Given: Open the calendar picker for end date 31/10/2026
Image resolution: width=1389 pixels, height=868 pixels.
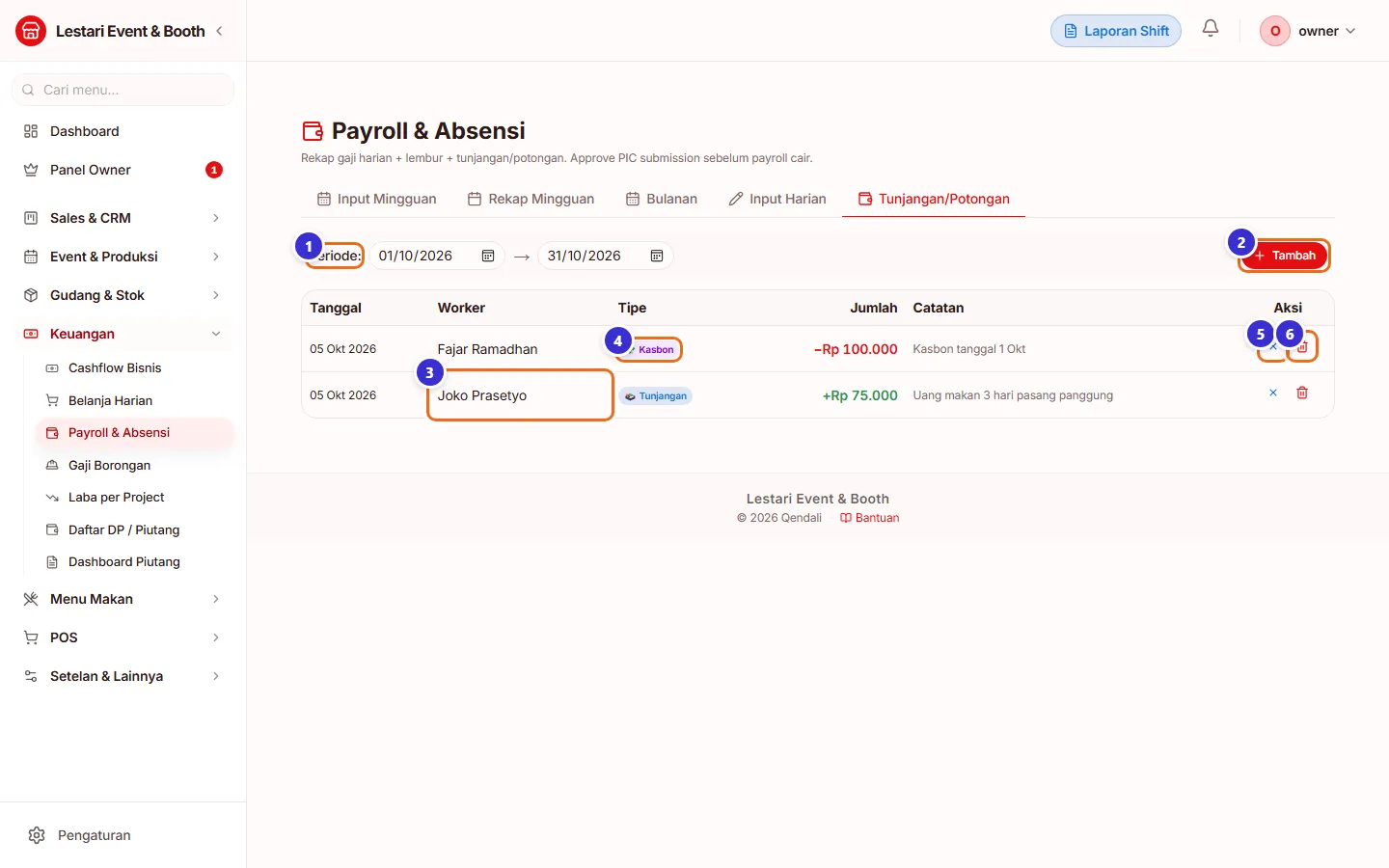Looking at the screenshot, I should 657,256.
